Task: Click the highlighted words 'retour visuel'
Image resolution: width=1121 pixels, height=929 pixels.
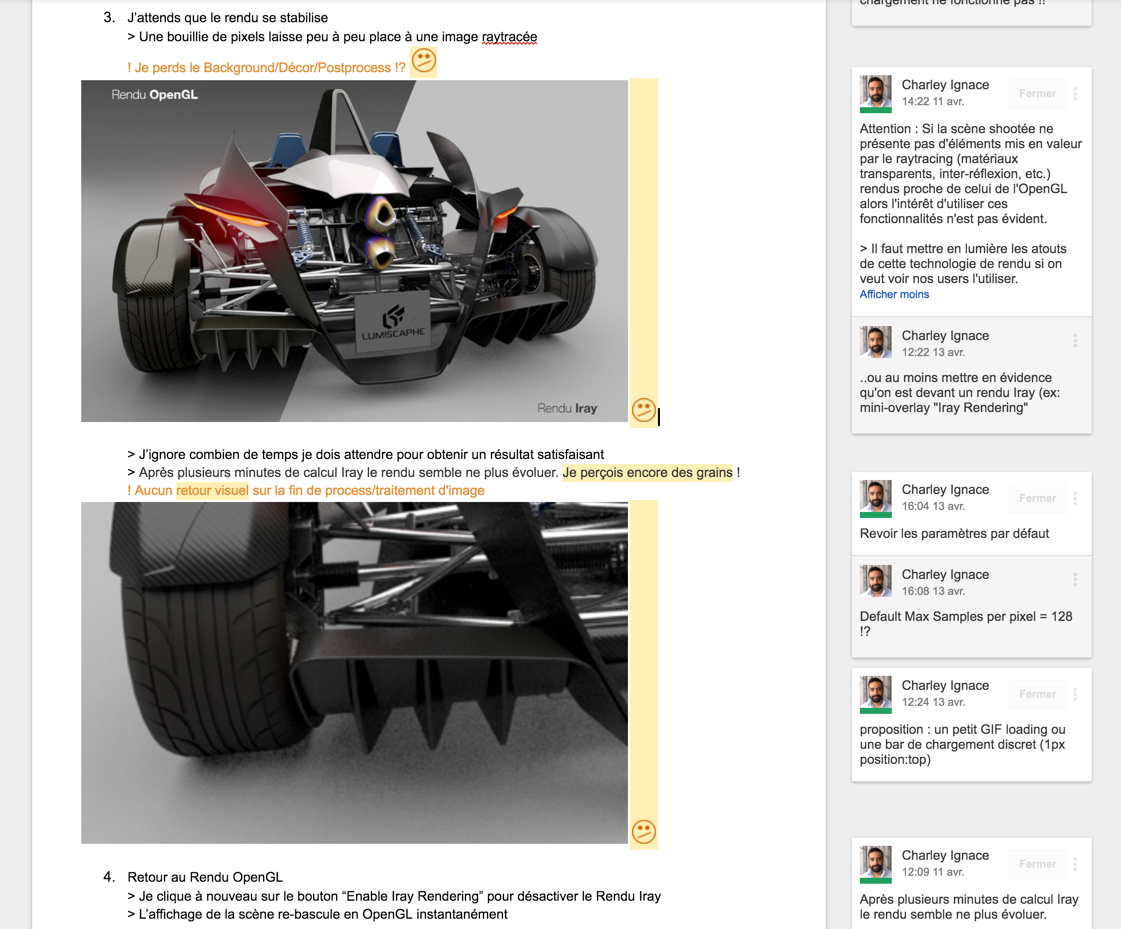Action: click(212, 491)
